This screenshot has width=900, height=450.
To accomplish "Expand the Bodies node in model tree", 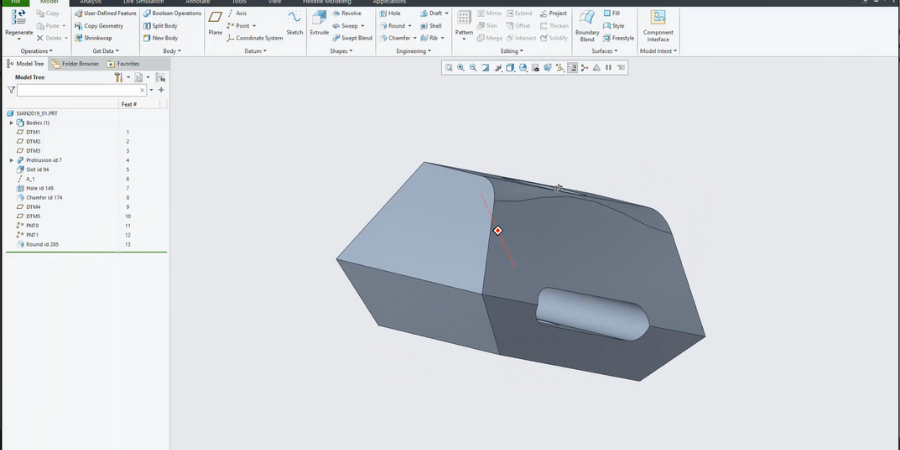I will 11,123.
